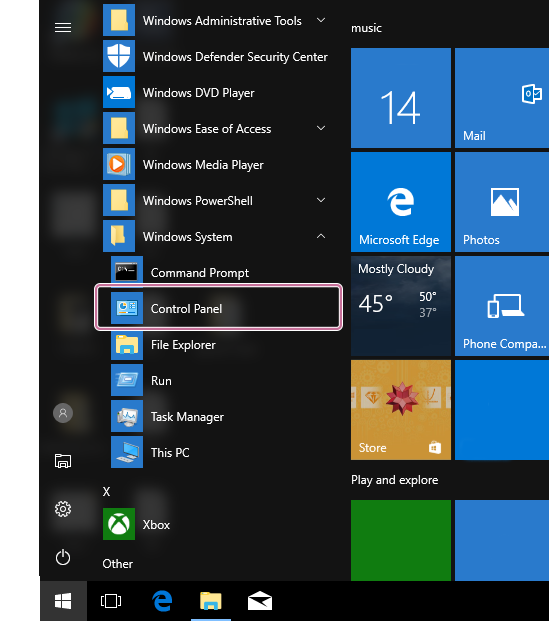
Task: Click the Windows Start button
Action: point(63,601)
